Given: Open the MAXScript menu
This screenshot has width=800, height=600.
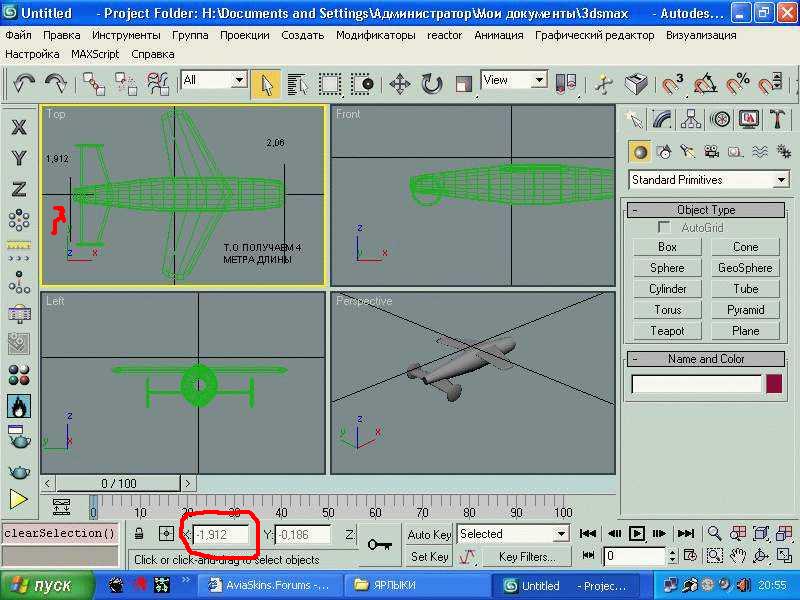Looking at the screenshot, I should [x=95, y=54].
